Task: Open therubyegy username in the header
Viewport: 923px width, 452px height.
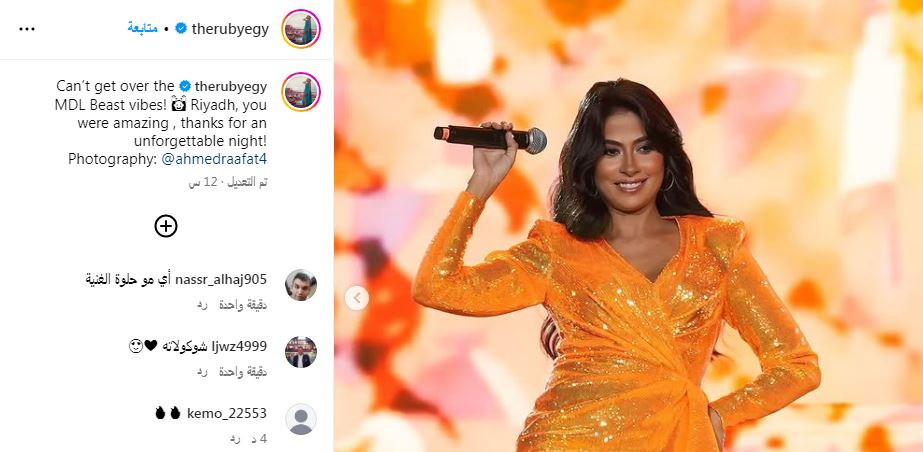Action: tap(230, 29)
